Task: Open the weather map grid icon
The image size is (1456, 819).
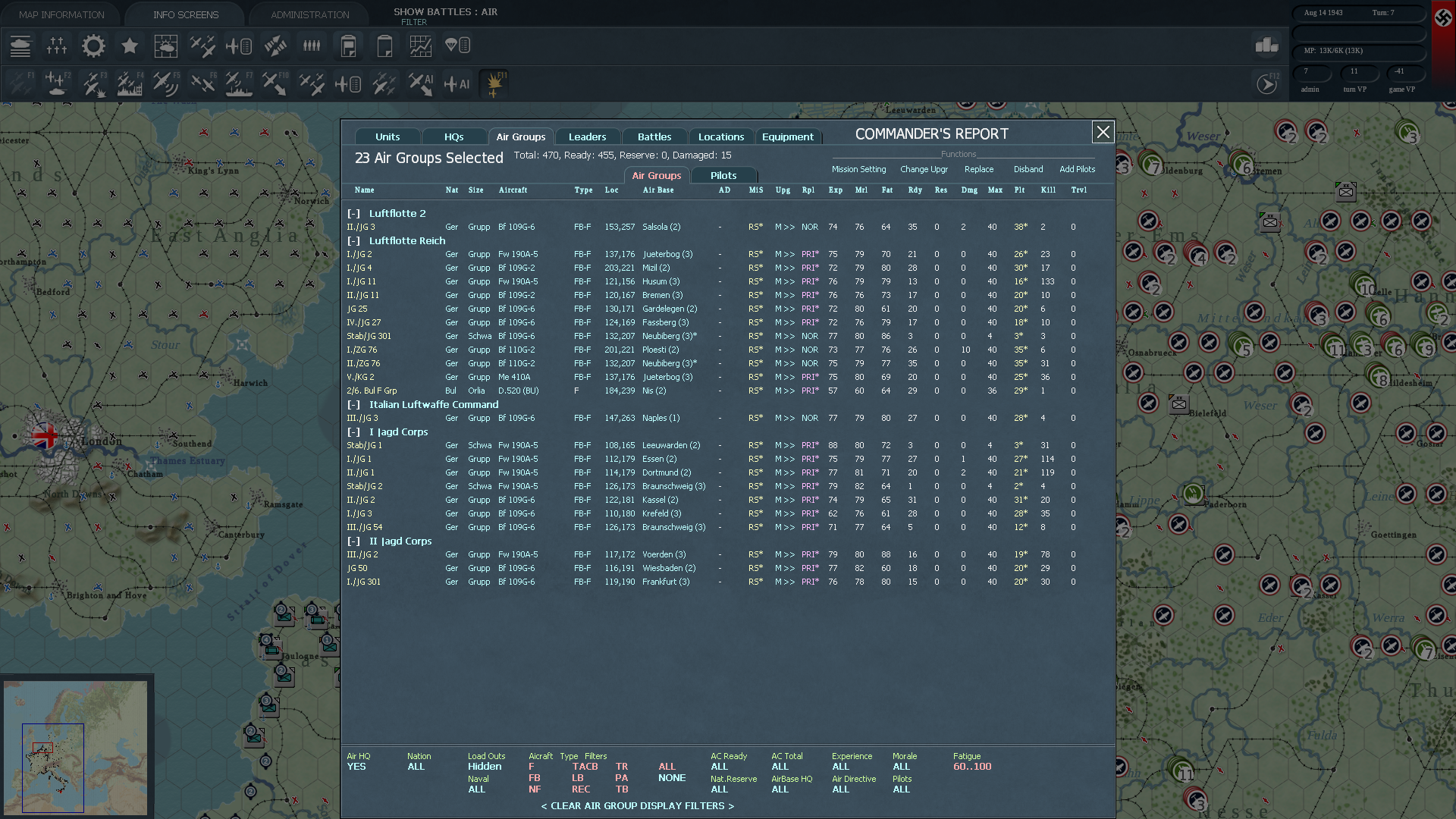Action: pyautogui.click(x=166, y=46)
